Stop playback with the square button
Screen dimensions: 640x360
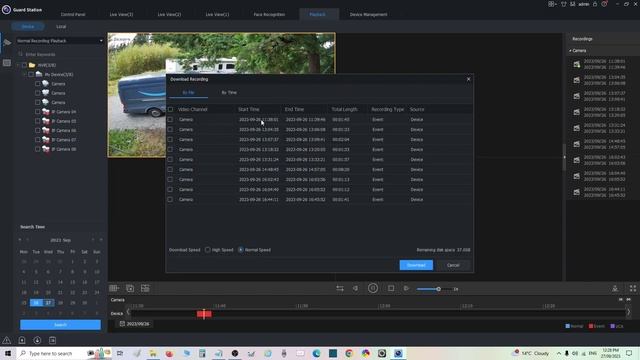391,288
